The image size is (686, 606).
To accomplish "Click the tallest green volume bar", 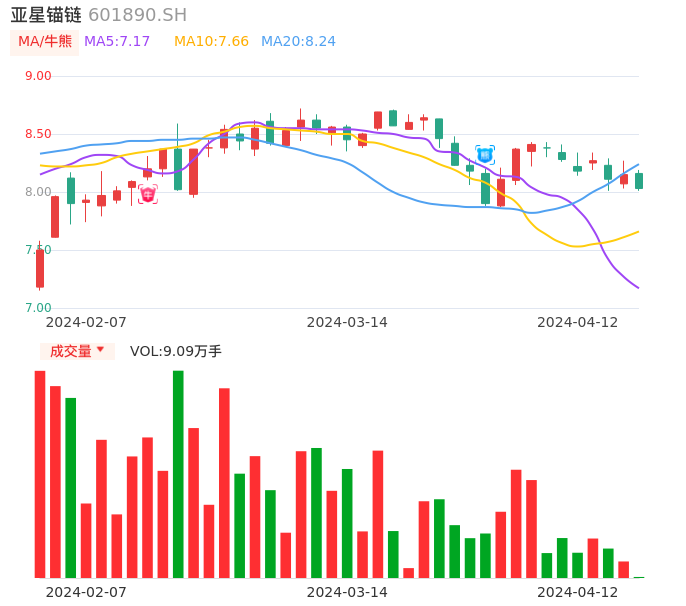I will 178,474.
